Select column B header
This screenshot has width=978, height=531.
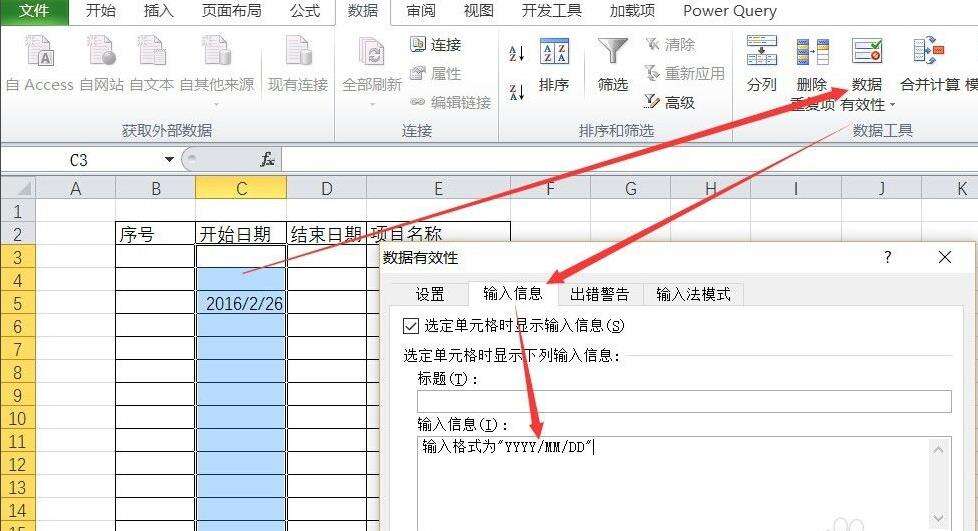[x=156, y=188]
